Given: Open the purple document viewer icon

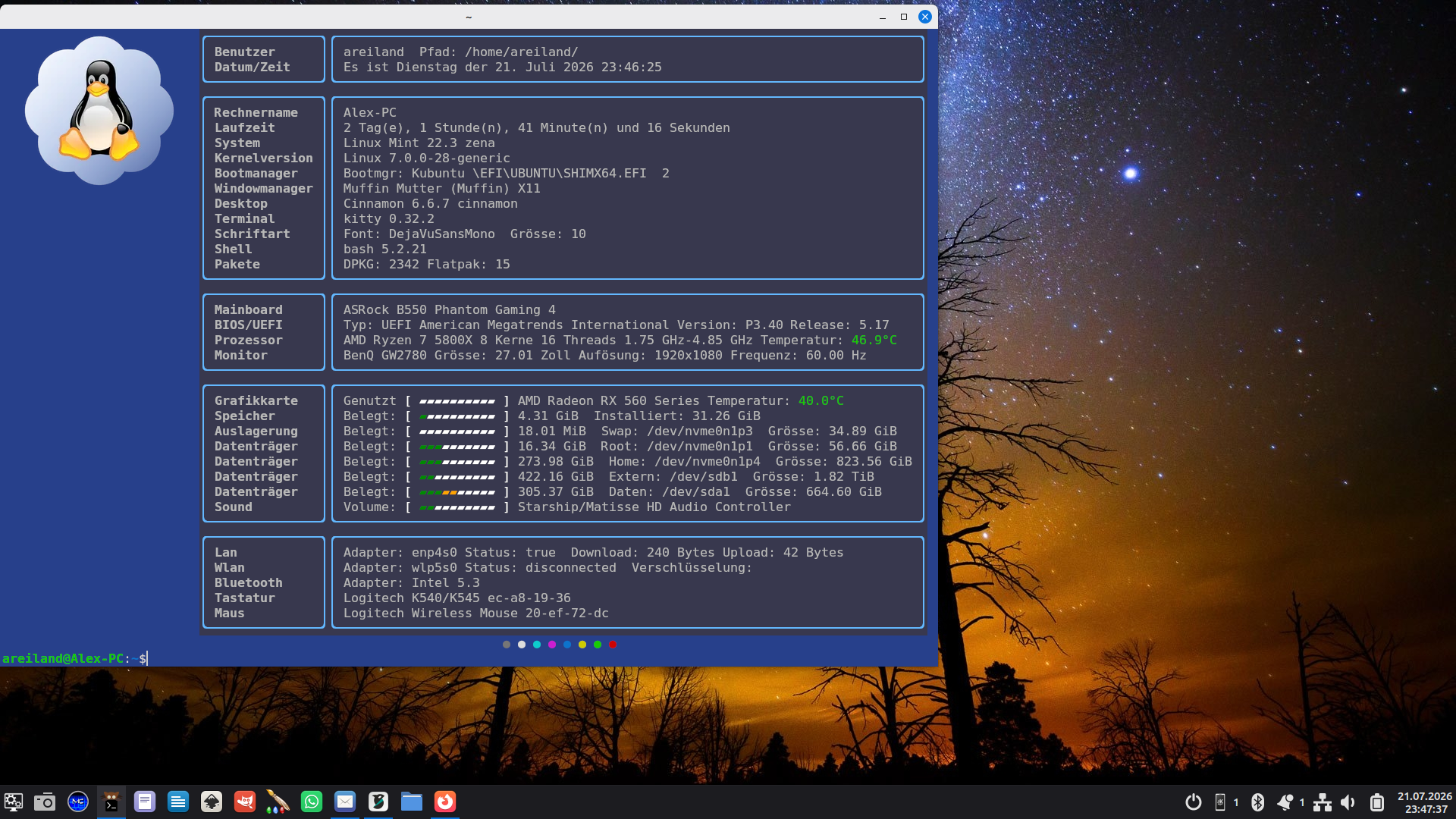Looking at the screenshot, I should 145,802.
